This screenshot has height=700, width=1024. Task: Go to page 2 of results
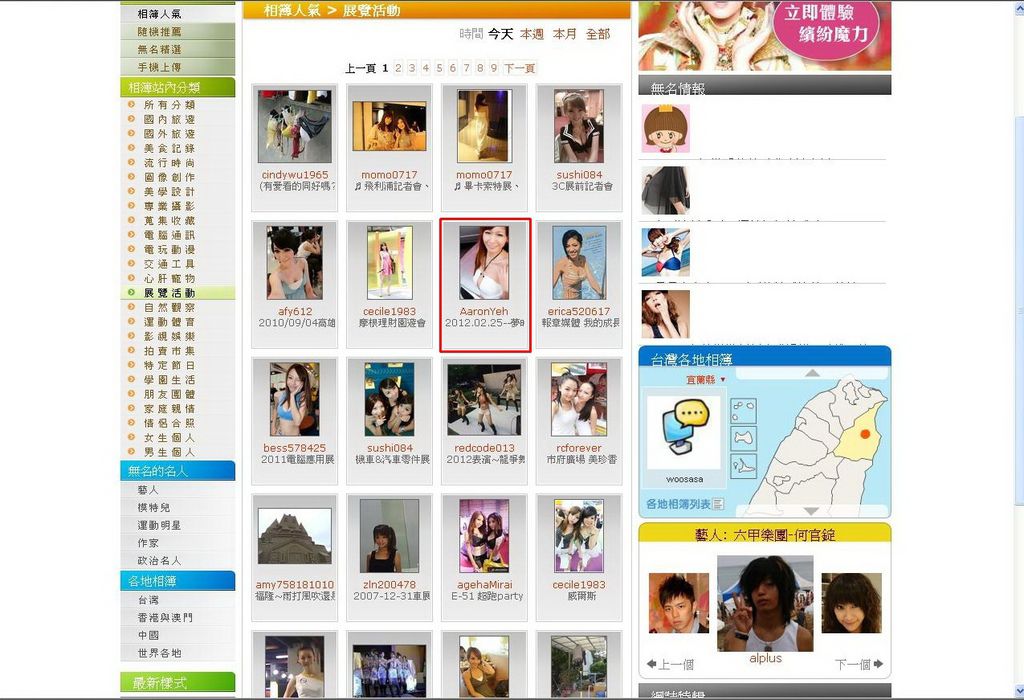[398, 68]
